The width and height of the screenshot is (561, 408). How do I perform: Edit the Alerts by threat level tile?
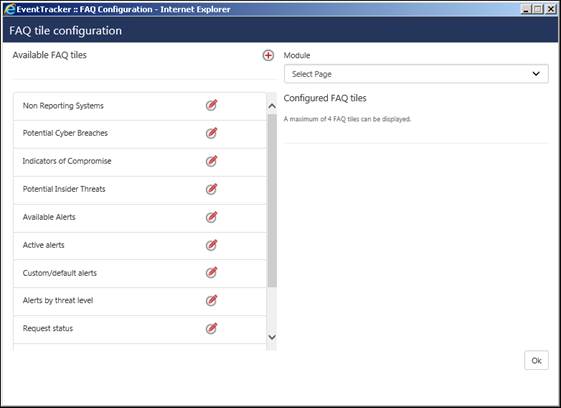pos(211,300)
